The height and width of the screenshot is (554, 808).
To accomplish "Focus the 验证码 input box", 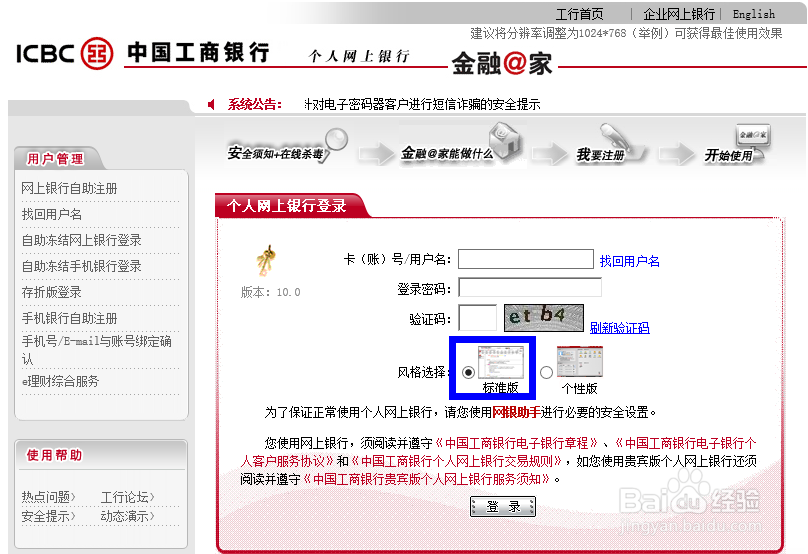I will [477, 317].
